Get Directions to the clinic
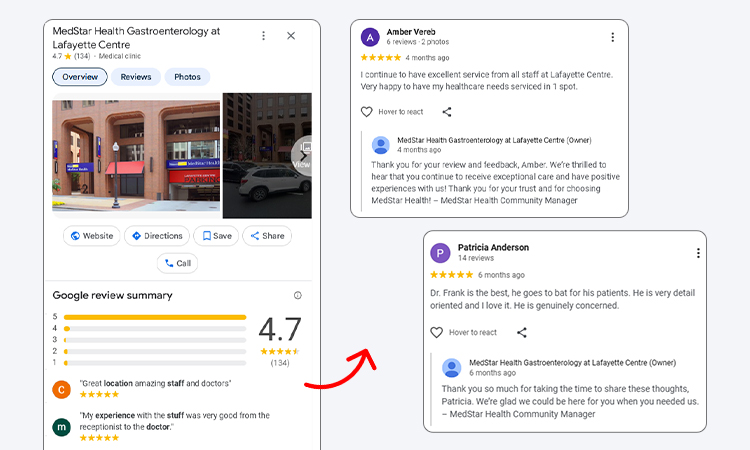The image size is (750, 450). pyautogui.click(x=157, y=236)
